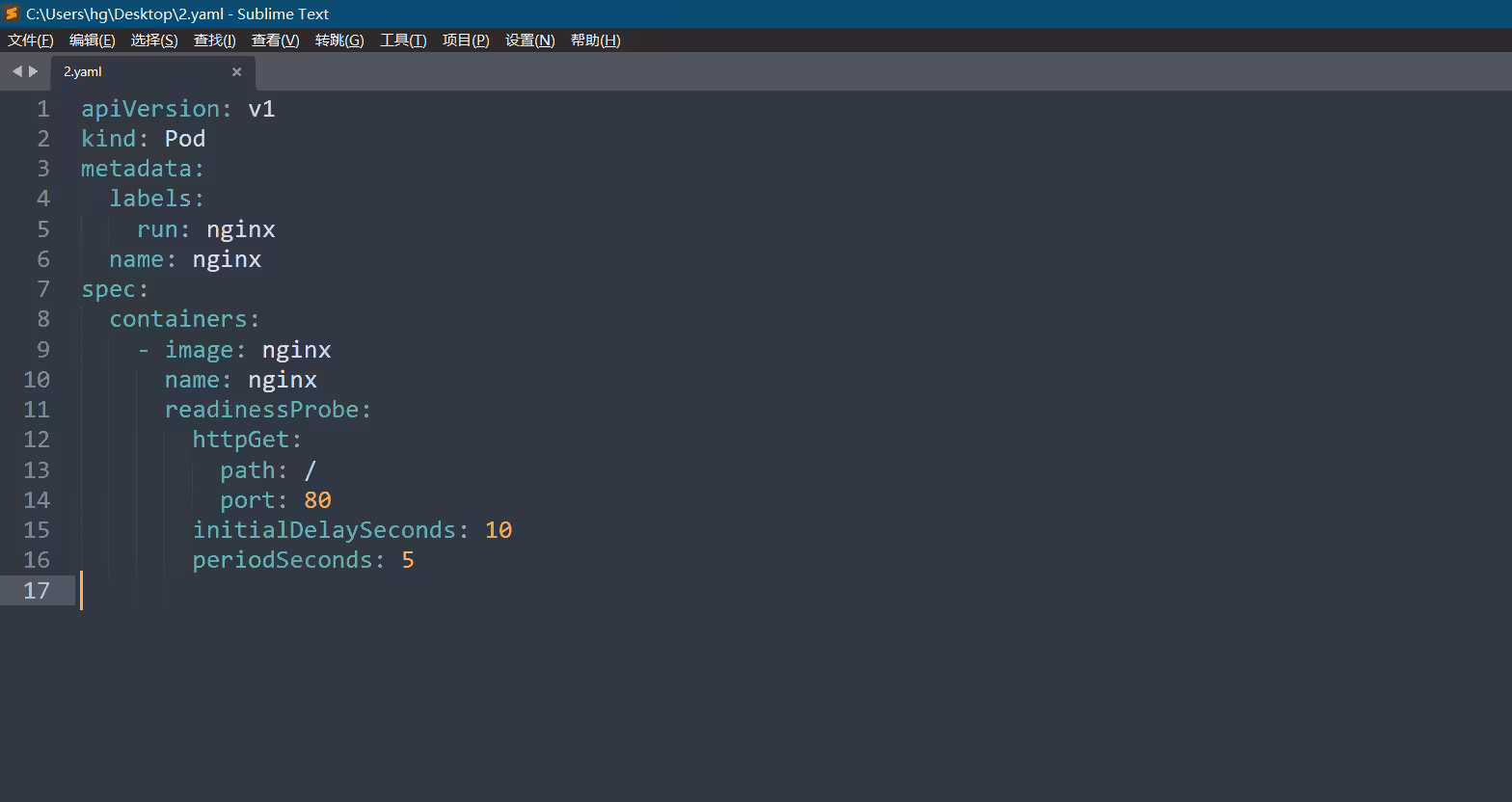Click the tab forward navigation arrow
The width and height of the screenshot is (1512, 802).
tap(34, 71)
